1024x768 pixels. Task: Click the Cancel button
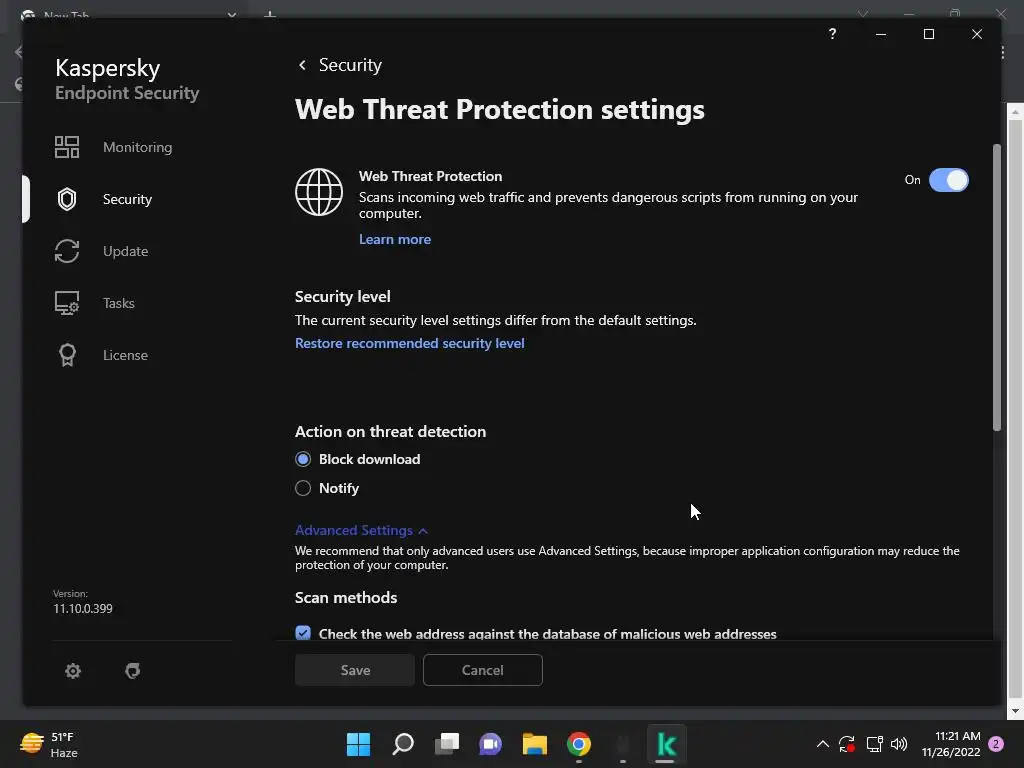(483, 670)
